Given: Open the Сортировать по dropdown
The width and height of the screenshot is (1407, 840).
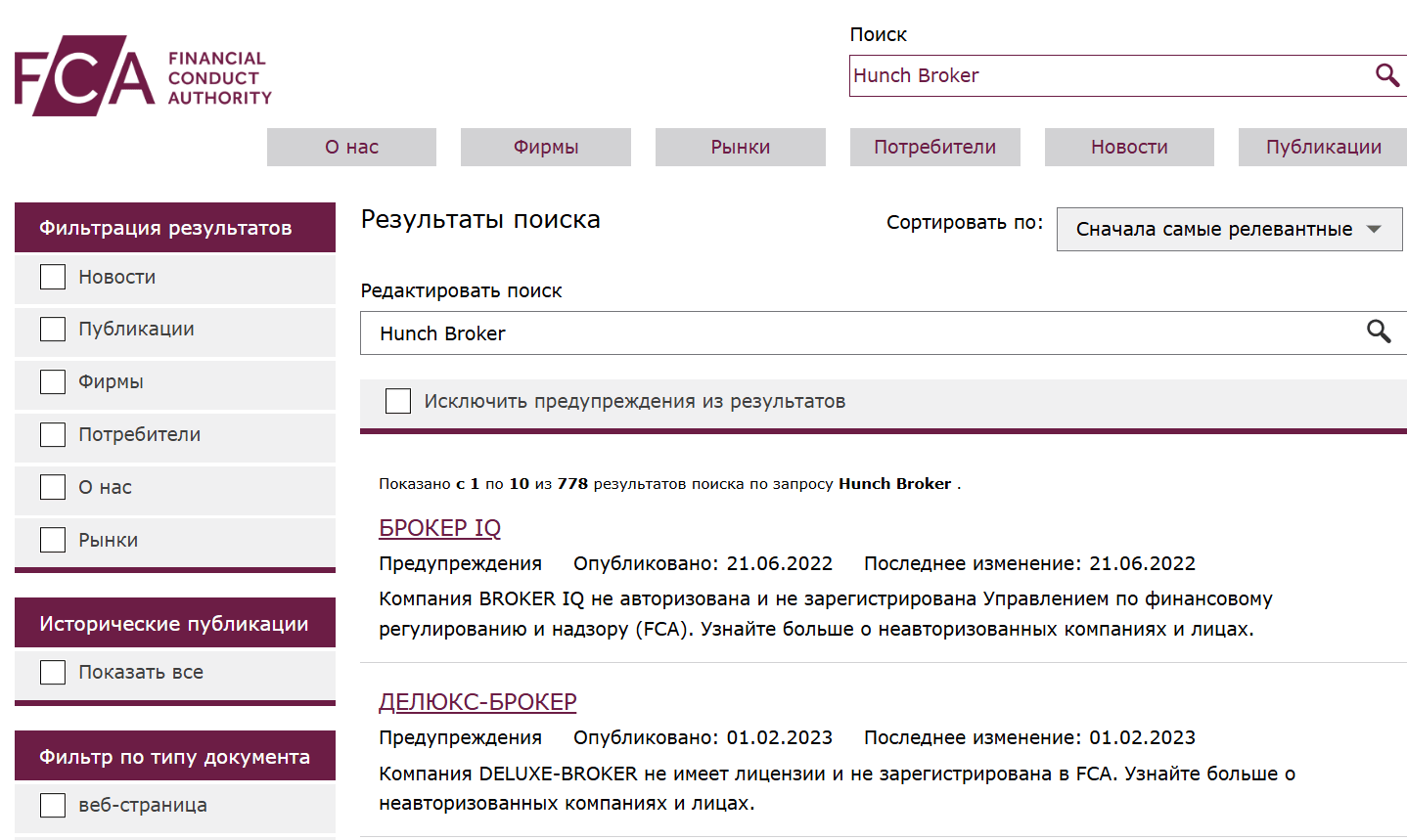Looking at the screenshot, I should tap(1229, 229).
